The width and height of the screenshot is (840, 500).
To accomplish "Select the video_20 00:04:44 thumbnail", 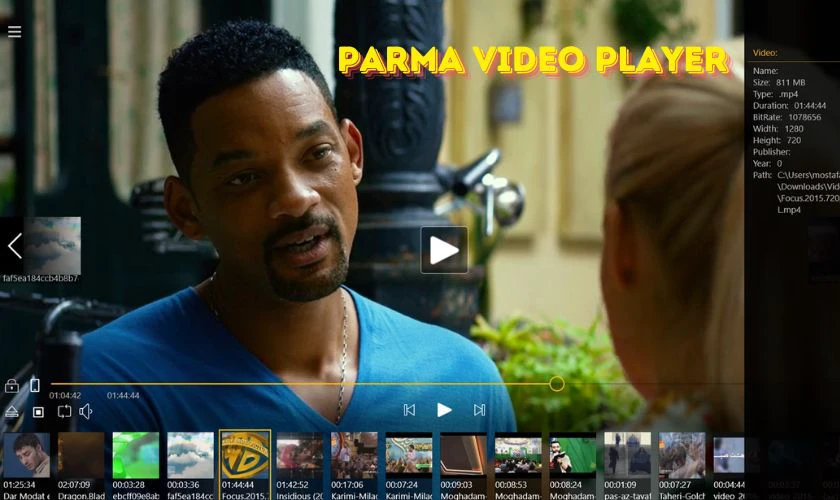I will tap(729, 456).
